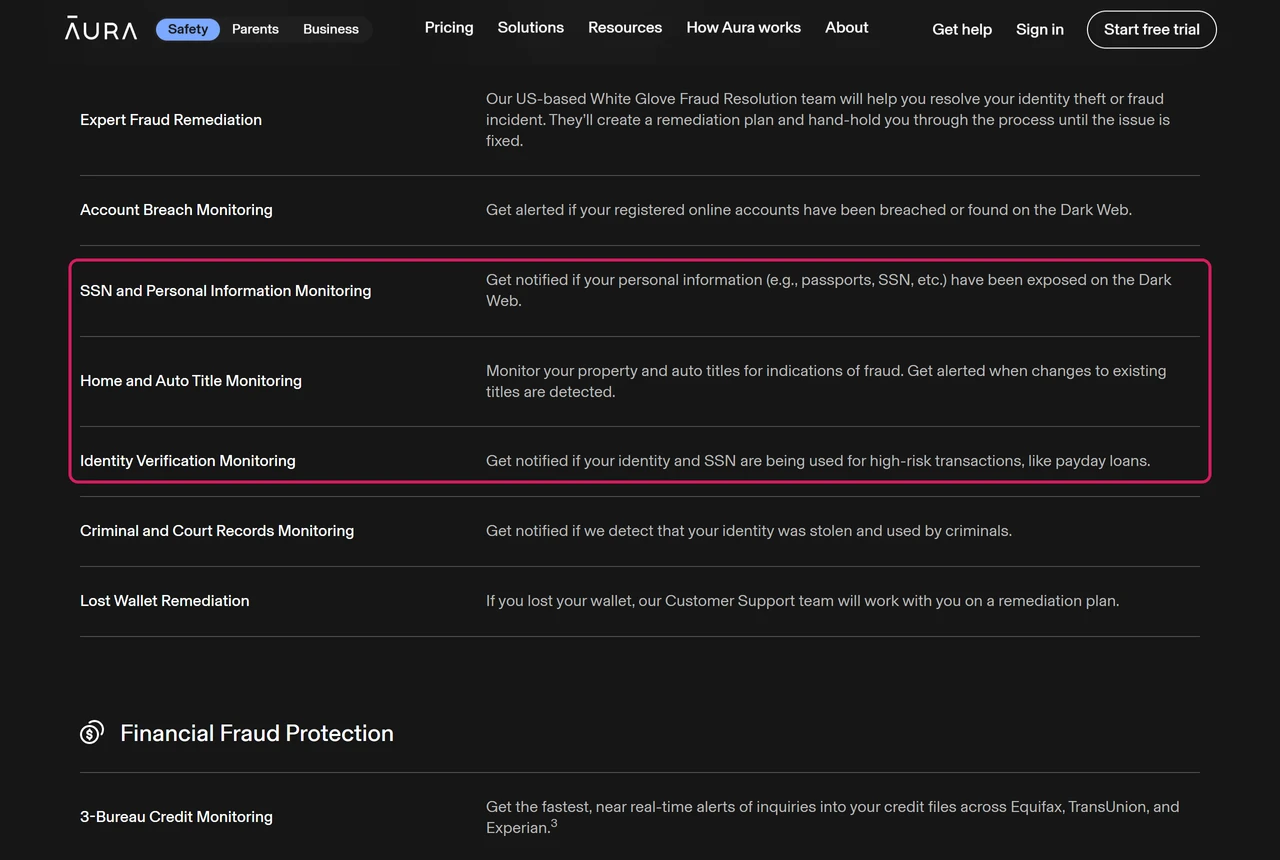Click the Equifax, TransUnion, Experian description
Image resolution: width=1280 pixels, height=860 pixels.
coord(833,817)
